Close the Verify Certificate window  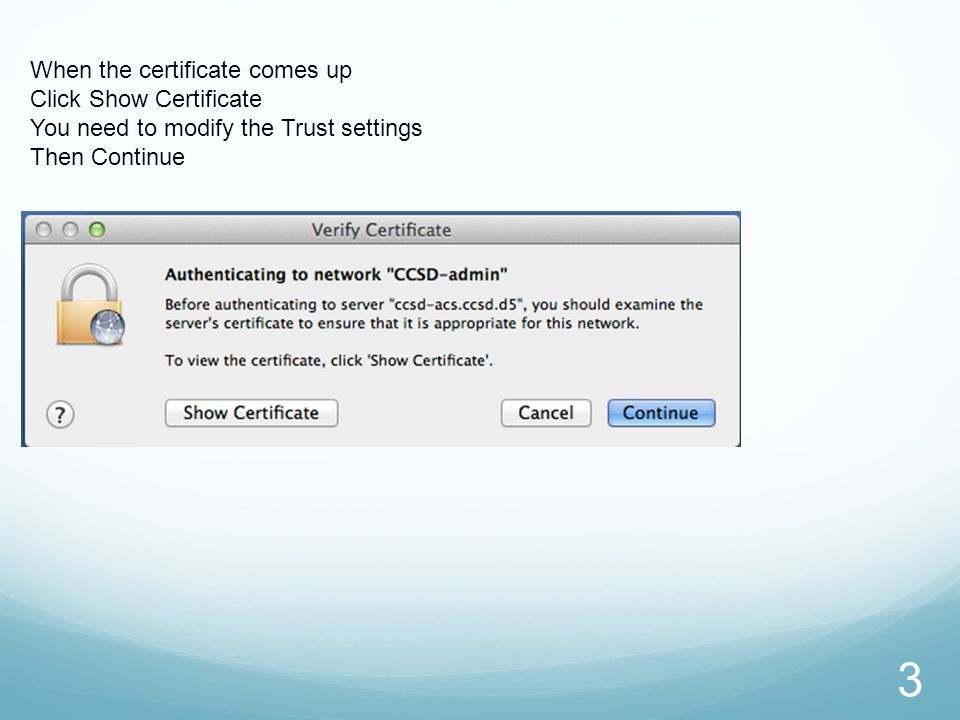[43, 230]
